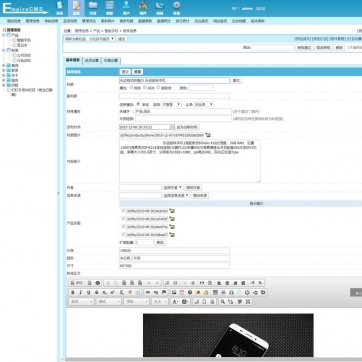Click the anchor flag icon in the editor
Screen dimensions: 362x362
tap(164, 292)
